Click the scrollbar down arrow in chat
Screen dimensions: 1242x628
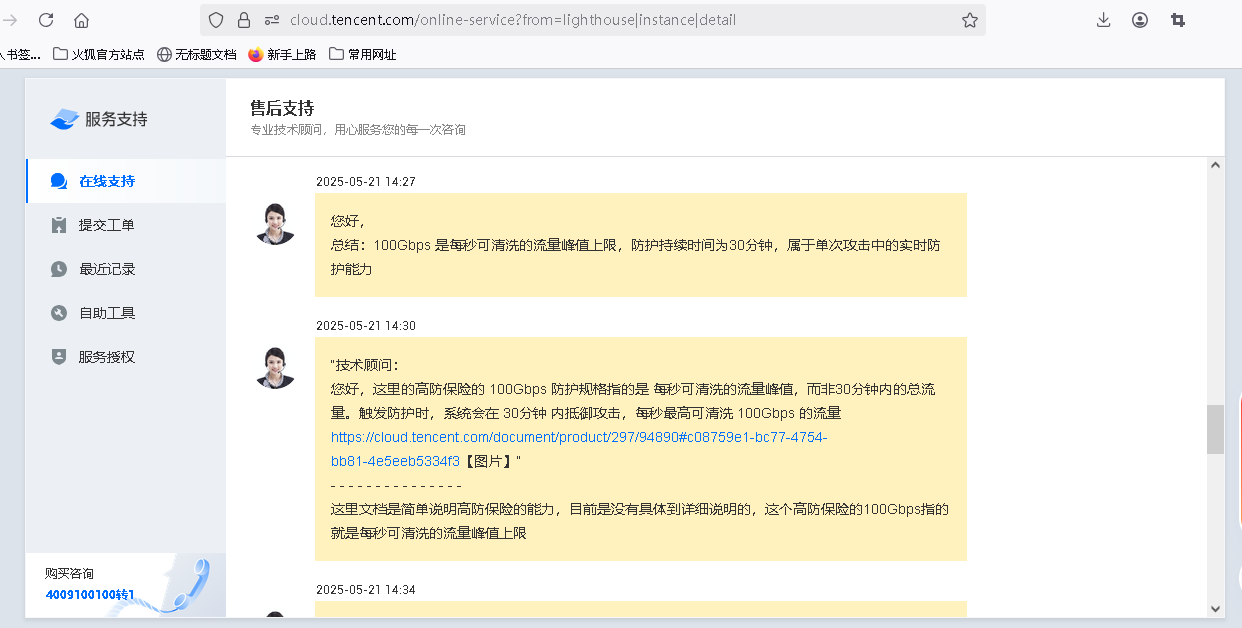tap(1215, 608)
